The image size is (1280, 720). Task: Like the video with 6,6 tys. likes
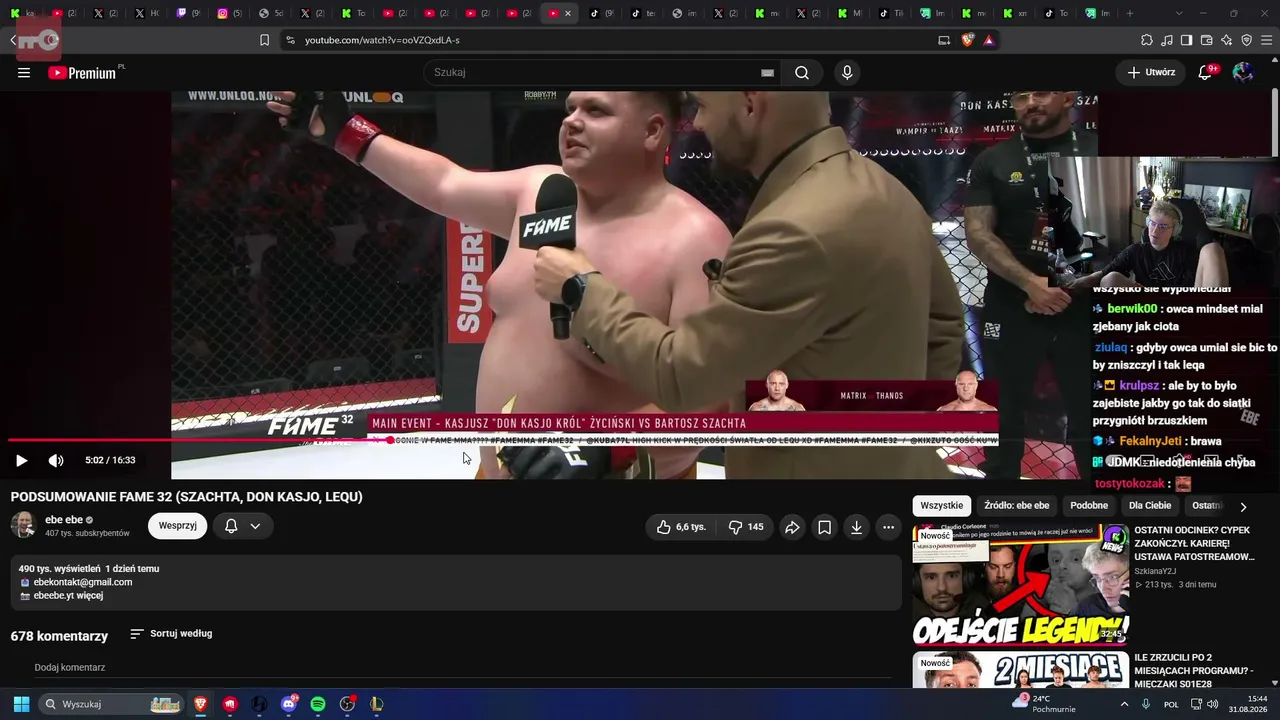[681, 527]
